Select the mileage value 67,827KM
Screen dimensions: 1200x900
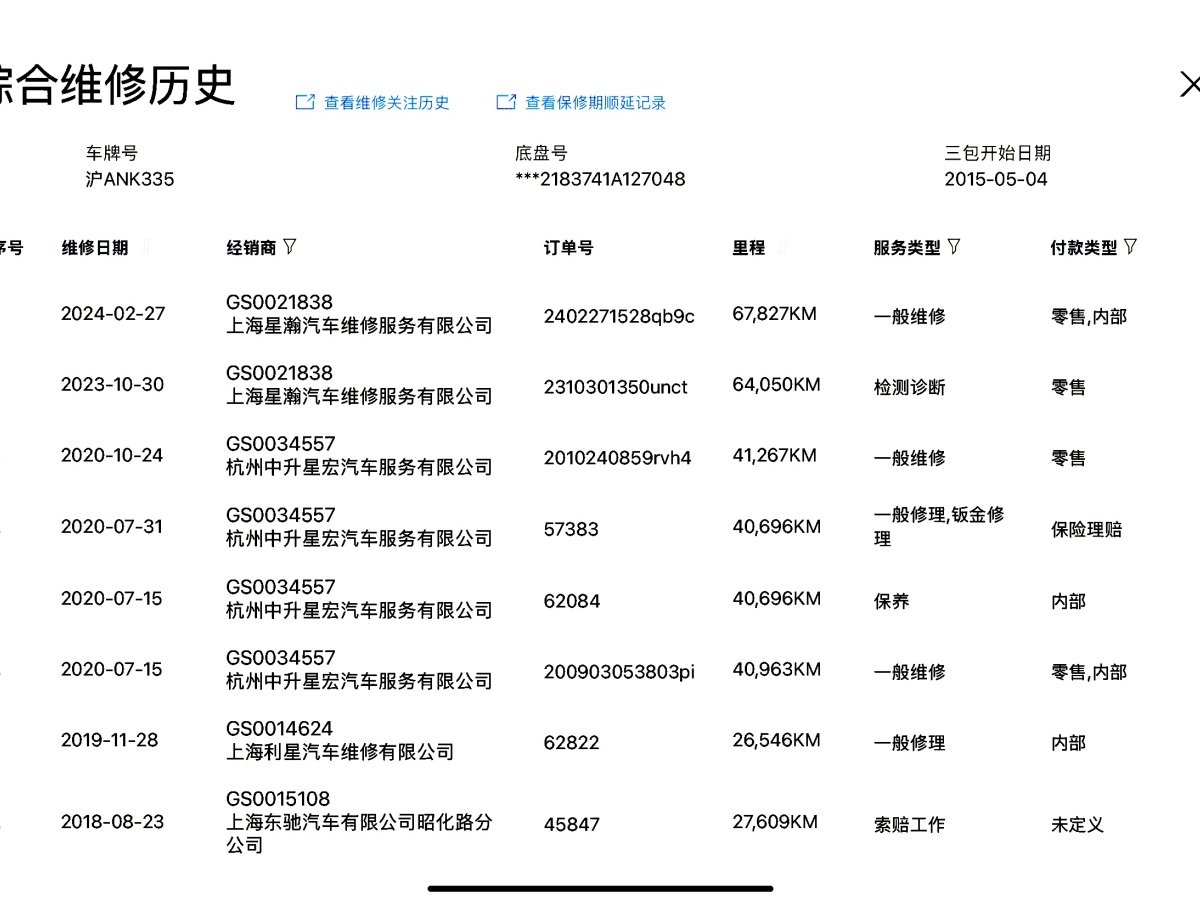click(x=774, y=314)
